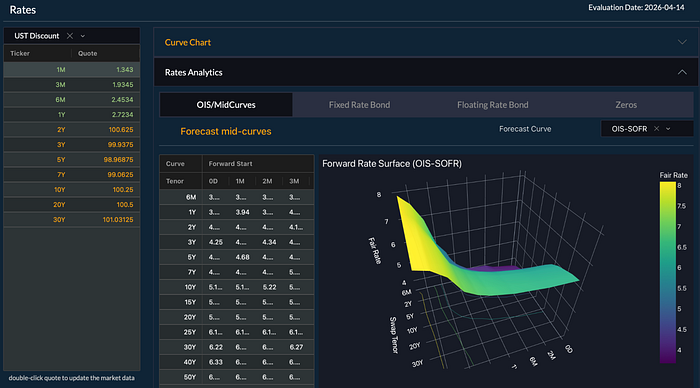Click the Evaluation Date text
The width and height of the screenshot is (700, 388).
coord(636,8)
